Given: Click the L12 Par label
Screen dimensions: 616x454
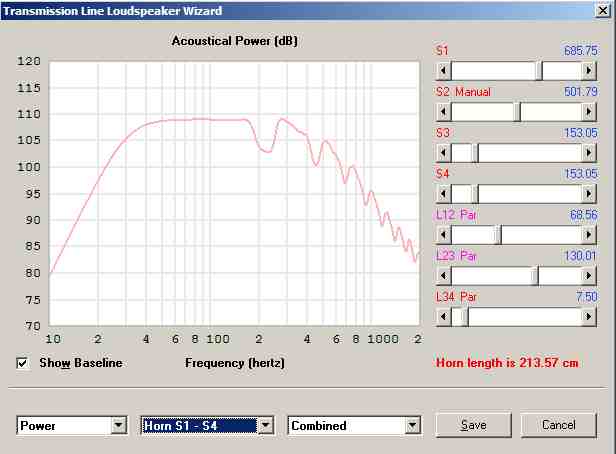Looking at the screenshot, I should click(x=456, y=215).
